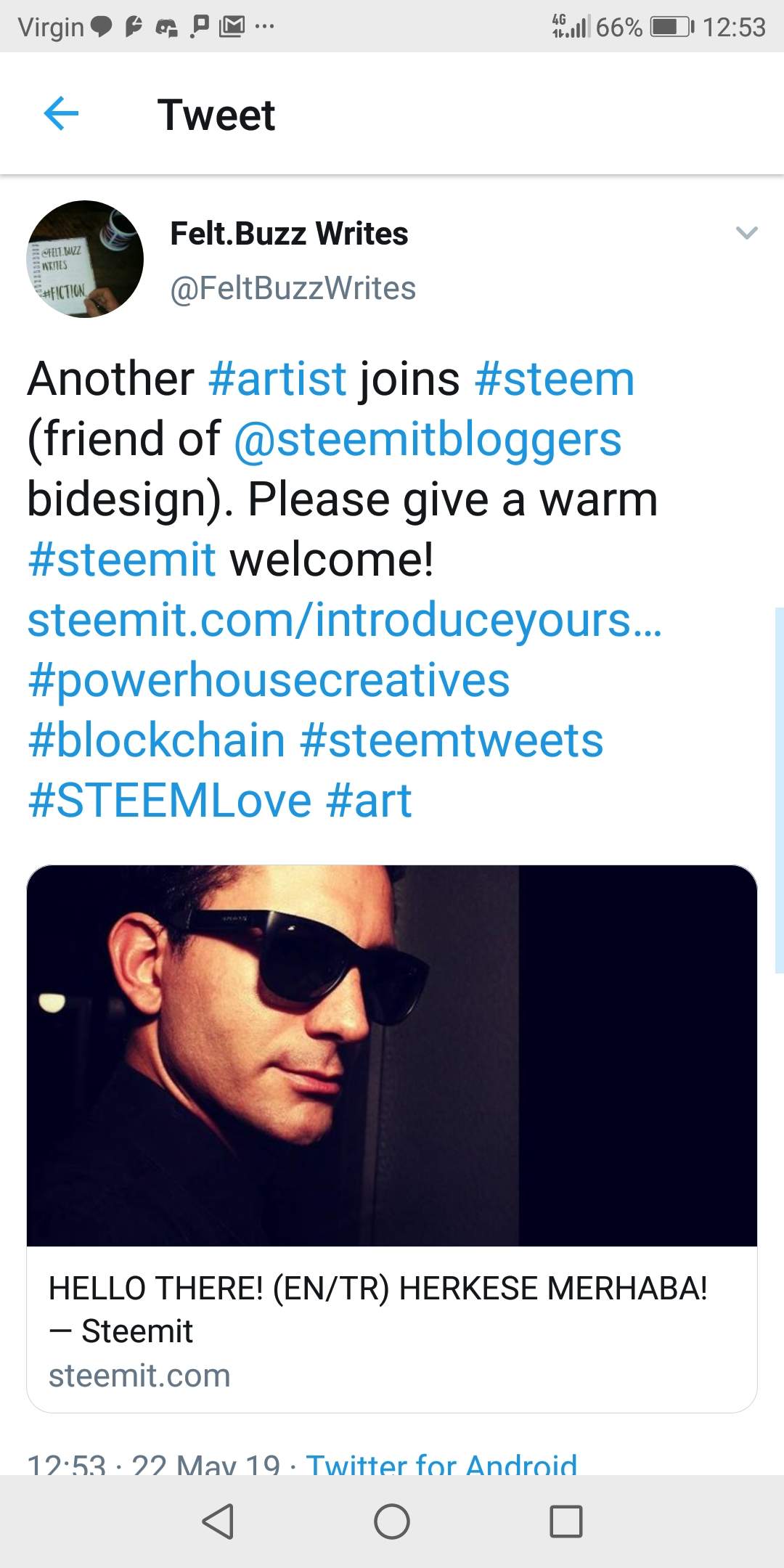Tap the #steemtweets hashtag
Viewport: 784px width, 1568px height.
tap(451, 740)
